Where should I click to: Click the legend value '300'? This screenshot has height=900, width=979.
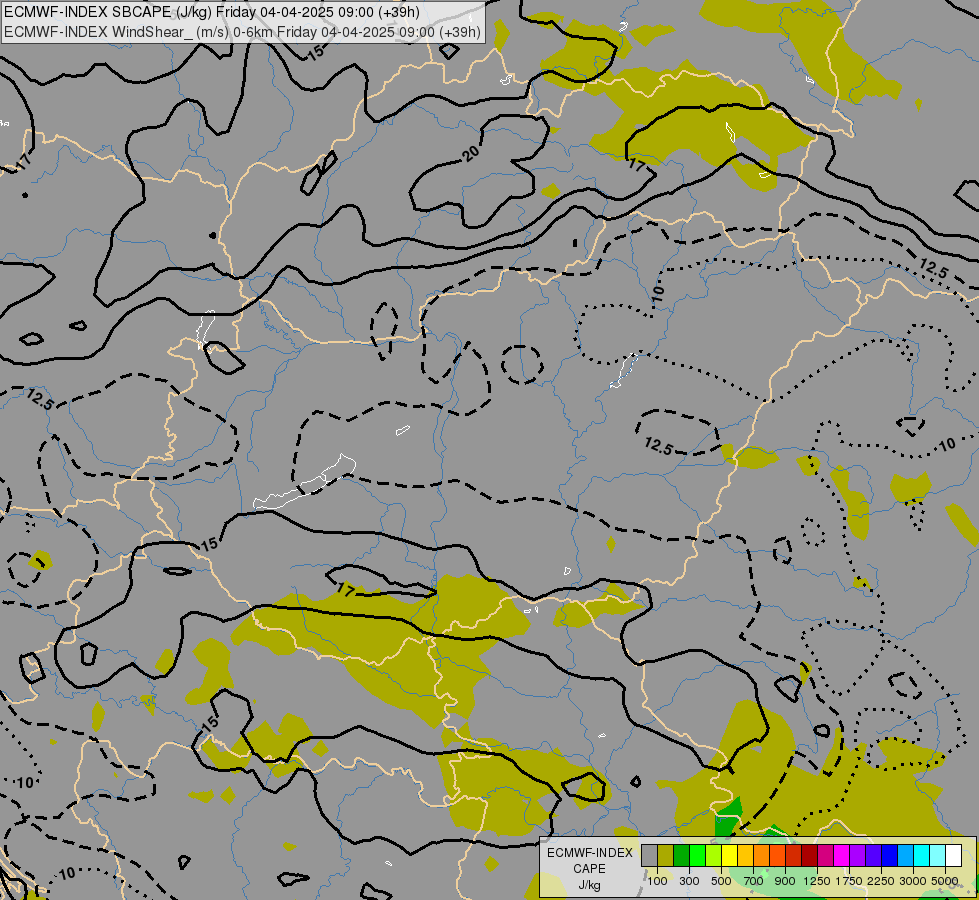689,881
